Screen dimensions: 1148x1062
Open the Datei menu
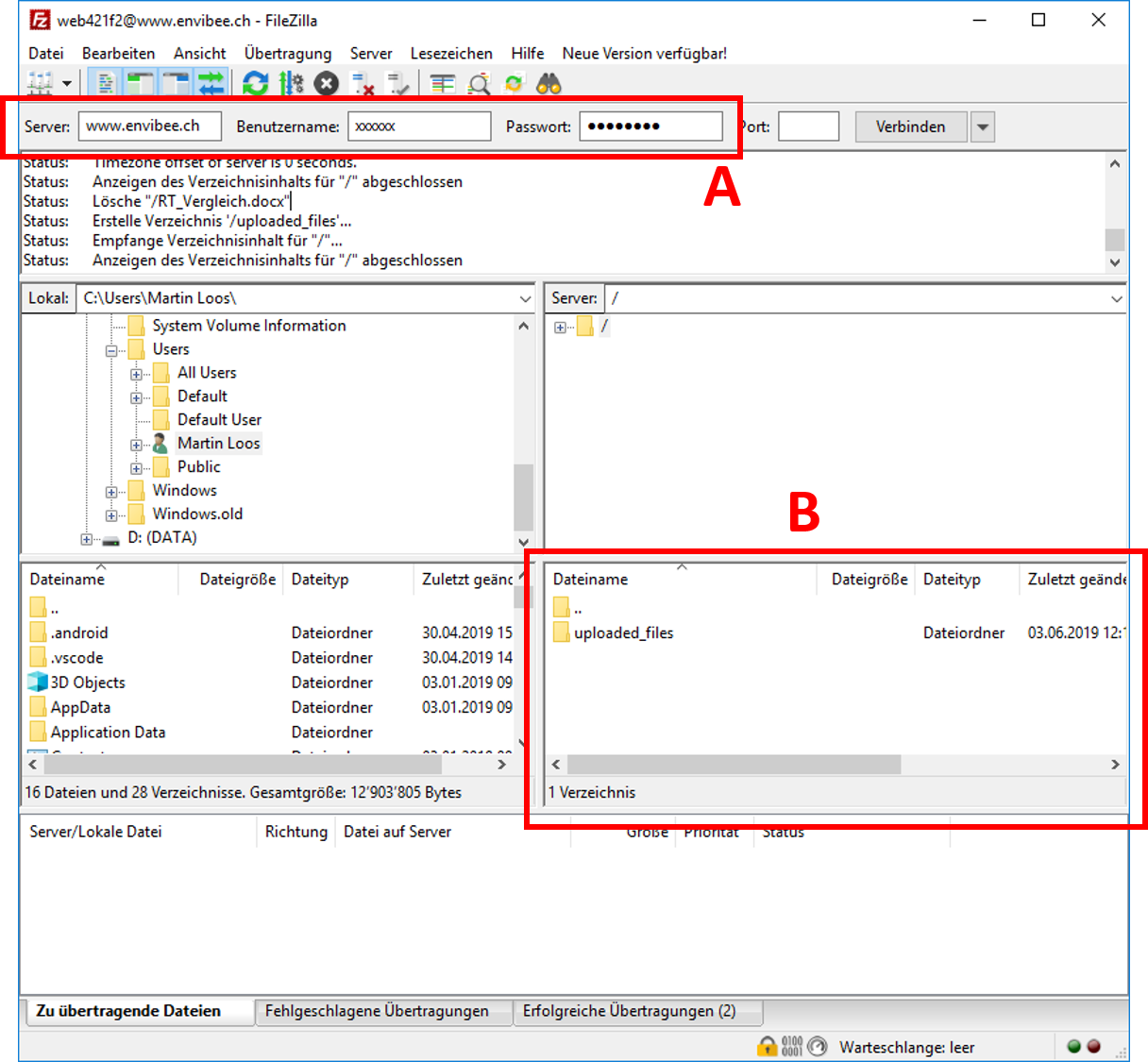tap(46, 53)
